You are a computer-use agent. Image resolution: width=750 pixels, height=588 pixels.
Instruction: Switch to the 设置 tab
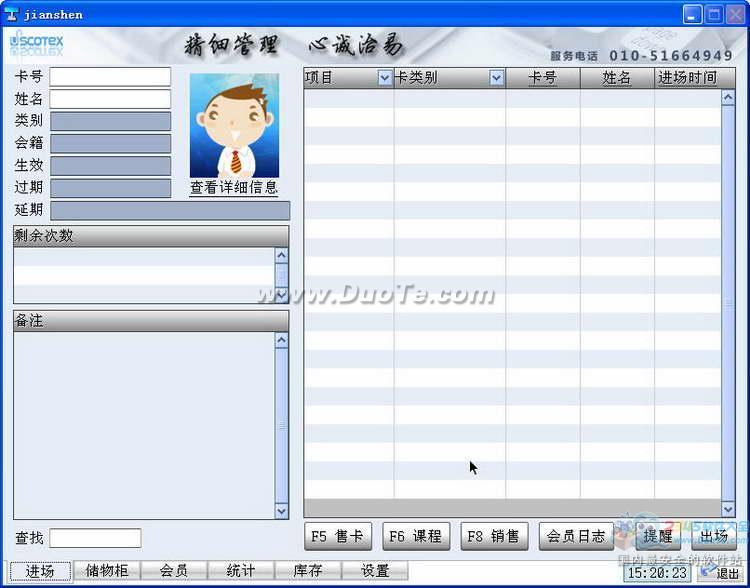375,571
